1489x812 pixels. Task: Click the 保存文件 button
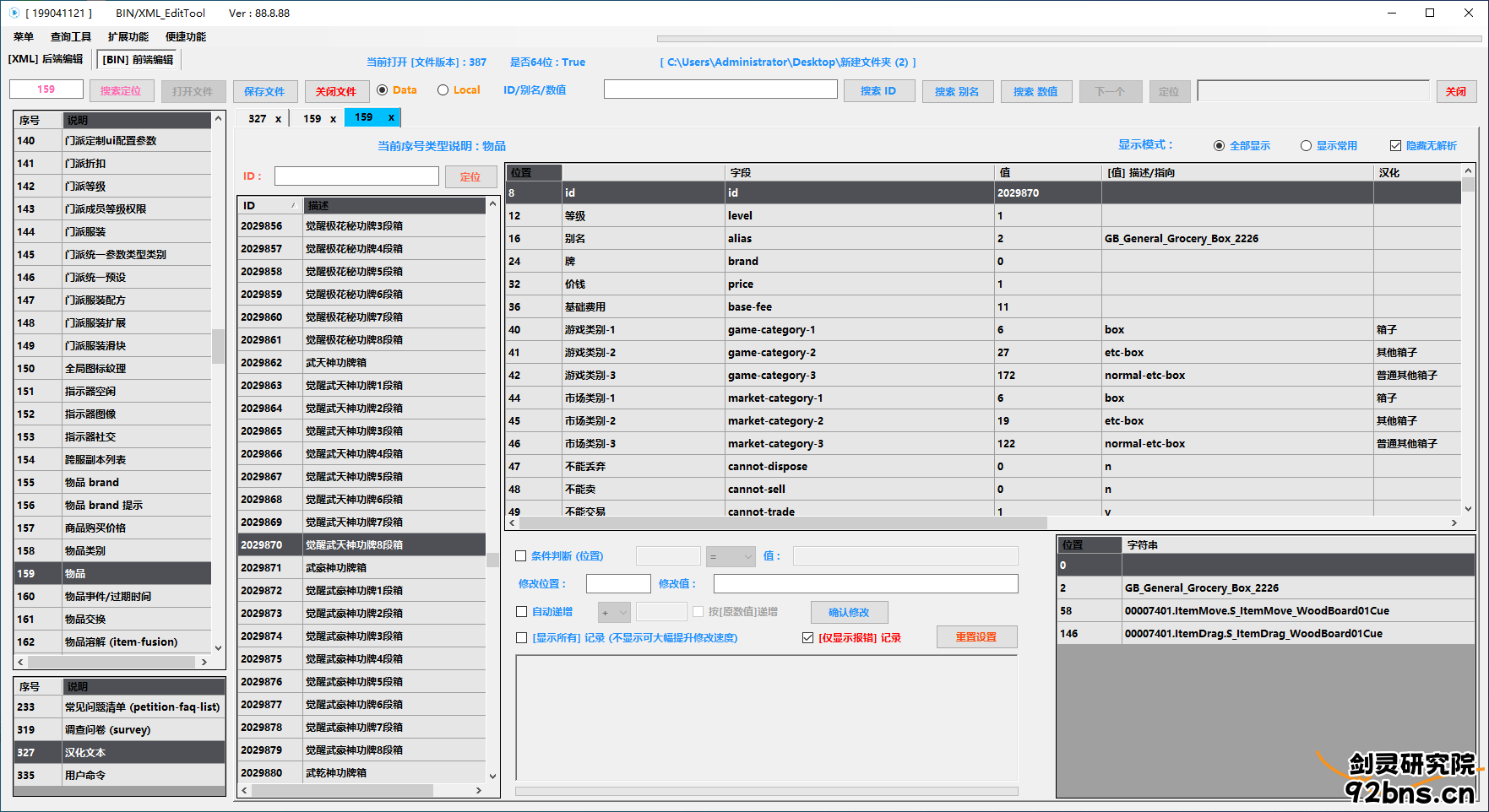(264, 91)
